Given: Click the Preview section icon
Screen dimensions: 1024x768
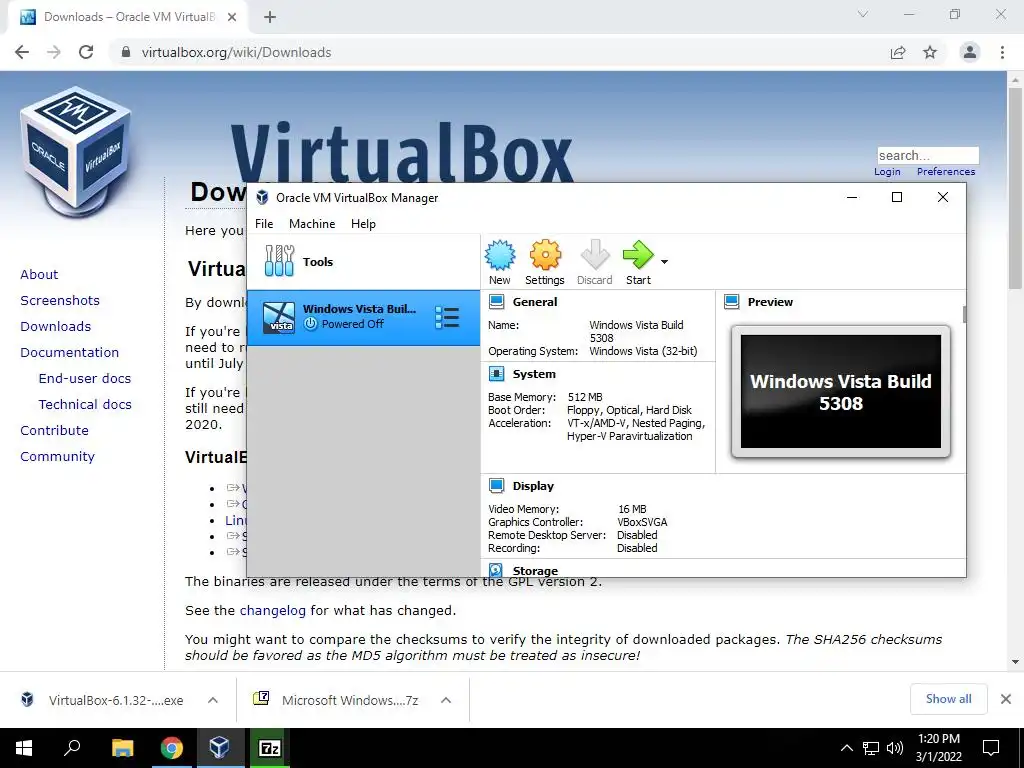Looking at the screenshot, I should (731, 302).
